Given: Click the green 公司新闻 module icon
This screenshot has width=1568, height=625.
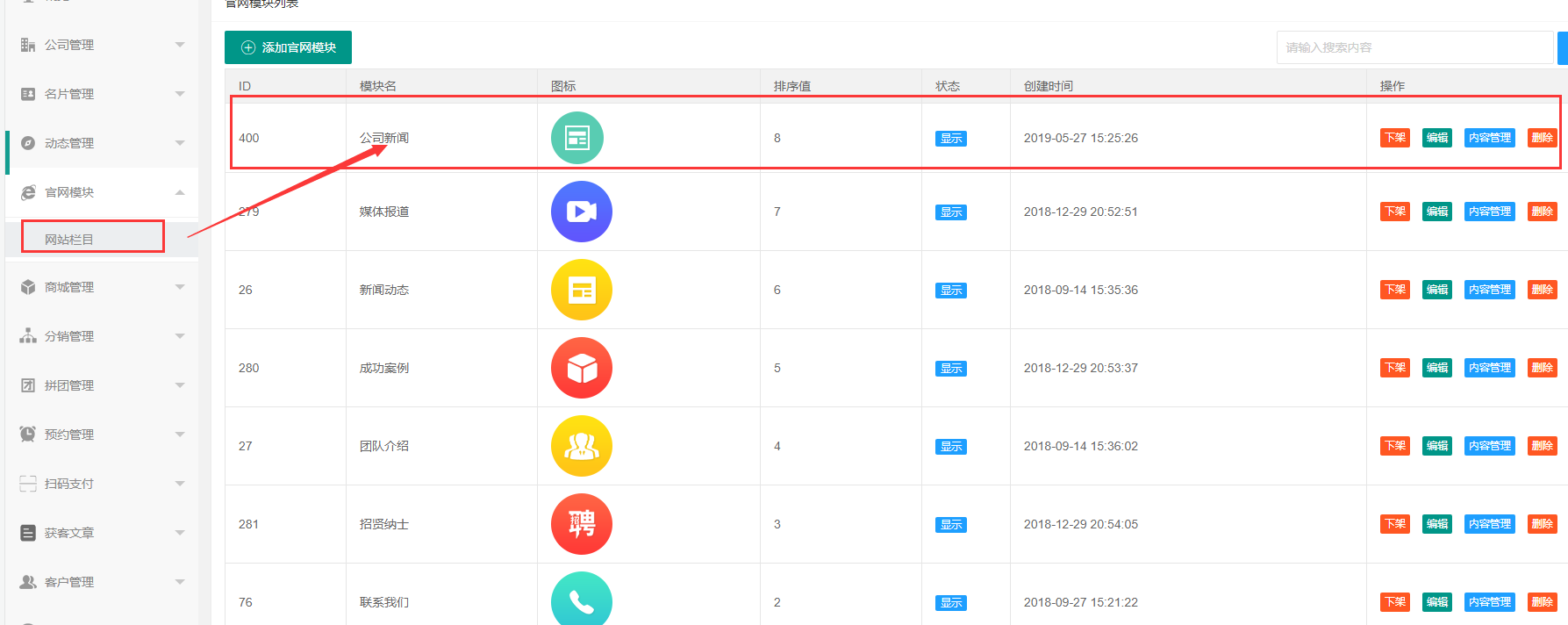Looking at the screenshot, I should point(576,138).
